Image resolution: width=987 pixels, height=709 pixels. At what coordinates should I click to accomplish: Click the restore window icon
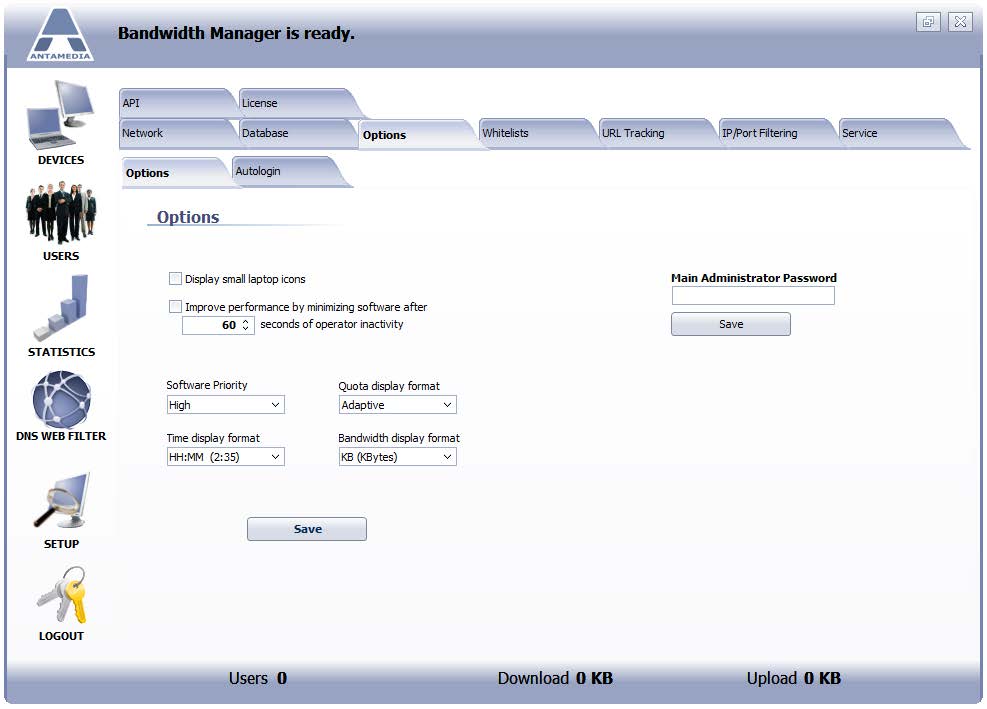coord(928,22)
